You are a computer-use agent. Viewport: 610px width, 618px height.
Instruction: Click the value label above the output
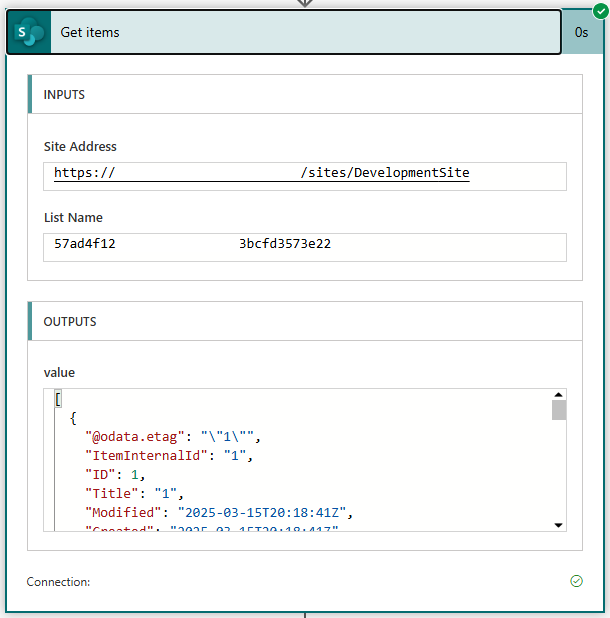point(59,372)
